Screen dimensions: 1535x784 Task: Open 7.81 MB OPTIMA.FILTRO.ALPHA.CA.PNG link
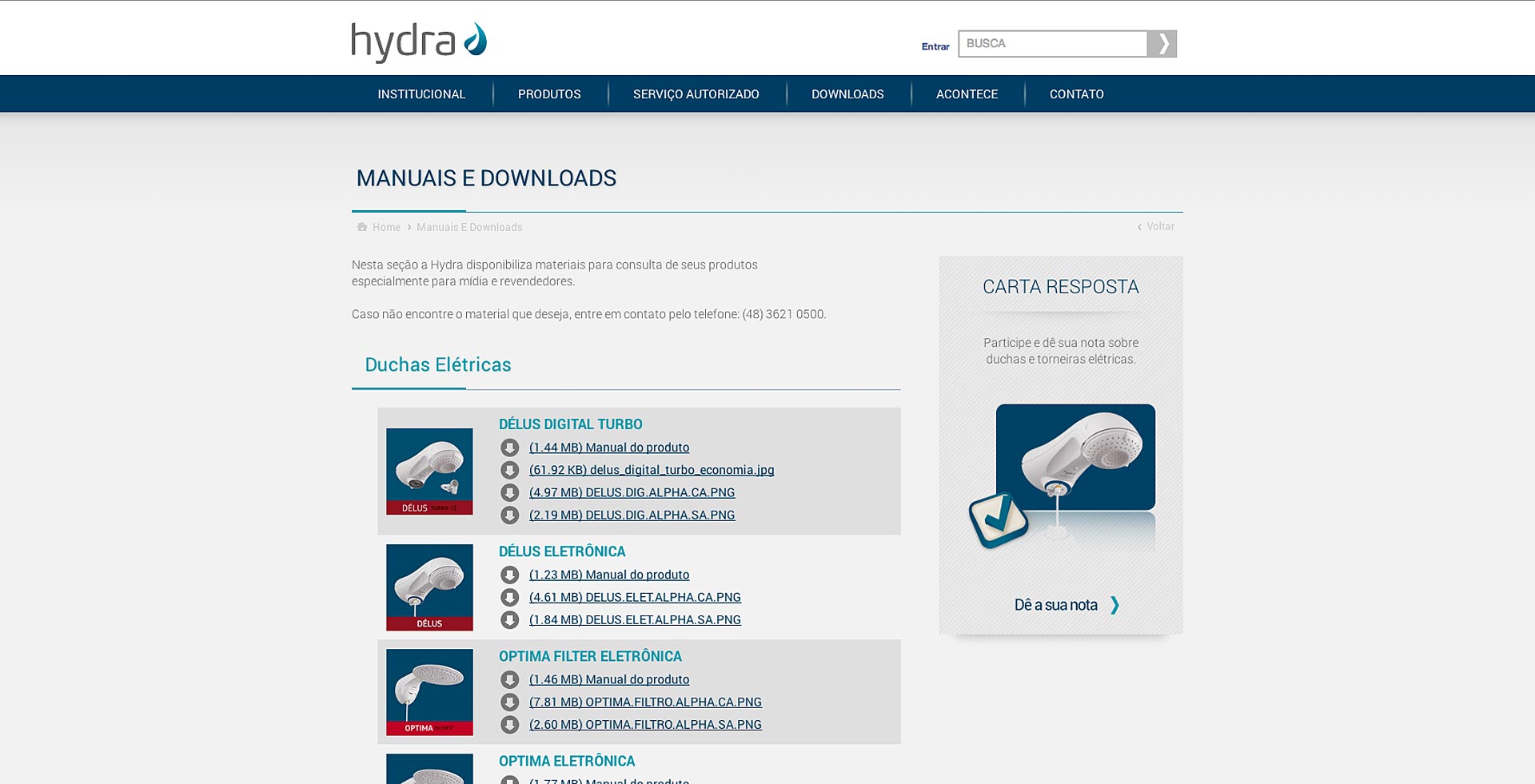click(645, 702)
